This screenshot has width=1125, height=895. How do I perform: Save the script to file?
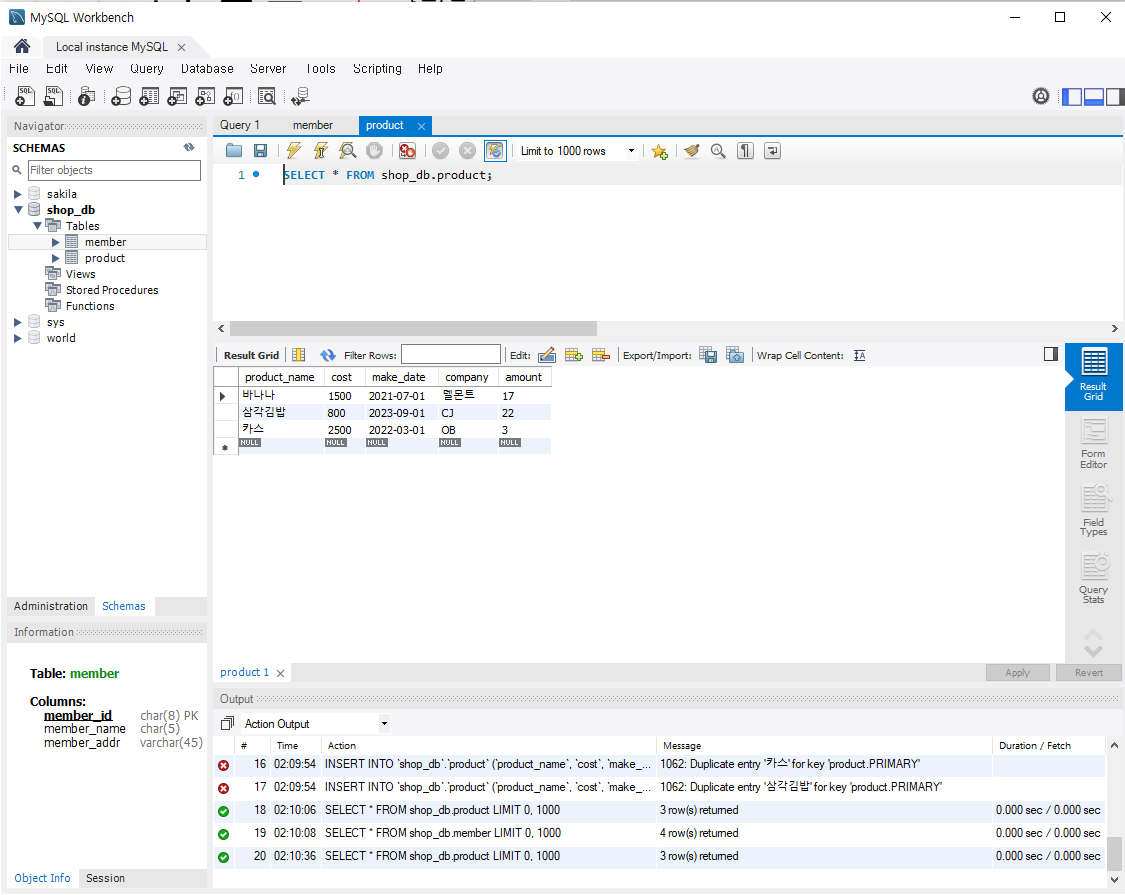(260, 151)
